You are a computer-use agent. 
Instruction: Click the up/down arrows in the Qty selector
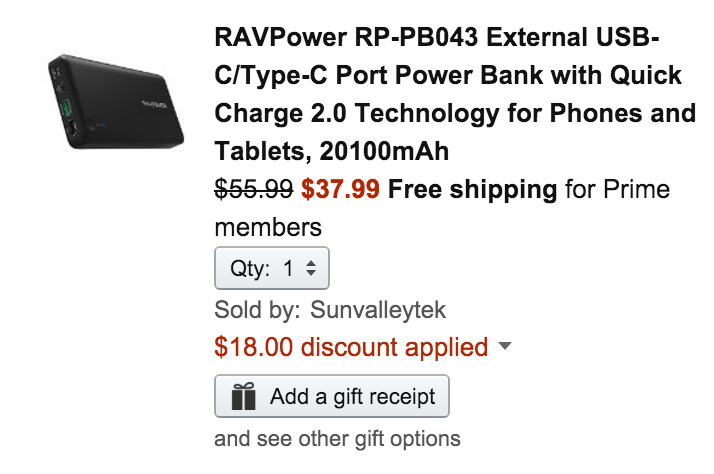[x=310, y=268]
